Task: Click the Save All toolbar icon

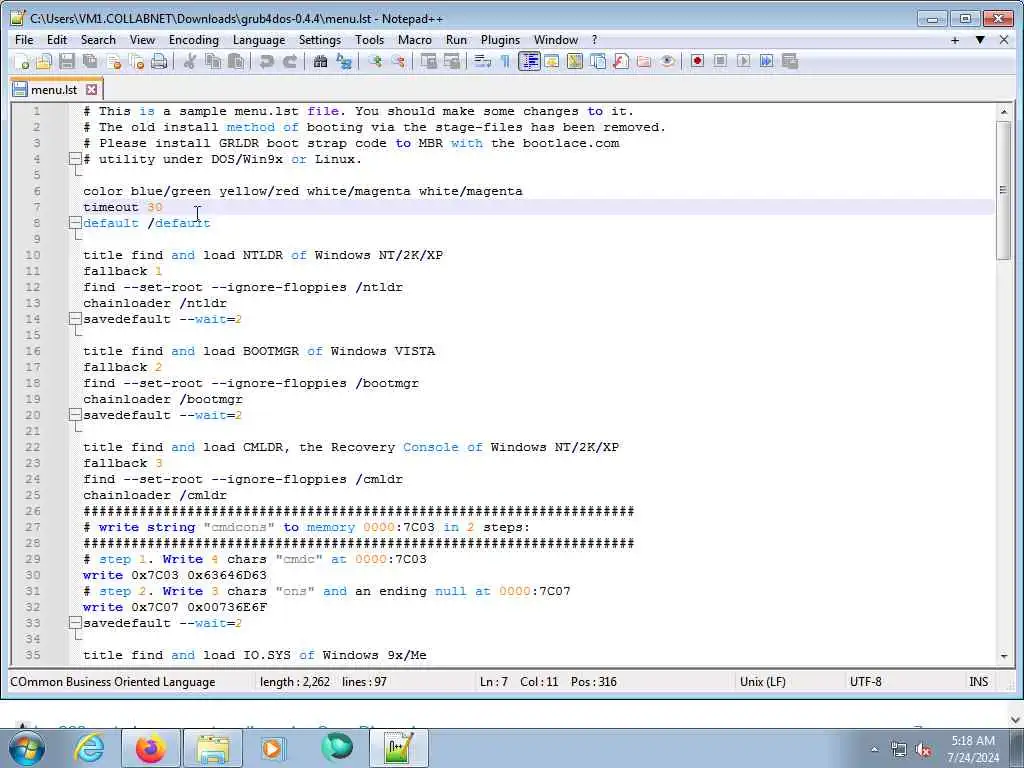Action: 90,61
